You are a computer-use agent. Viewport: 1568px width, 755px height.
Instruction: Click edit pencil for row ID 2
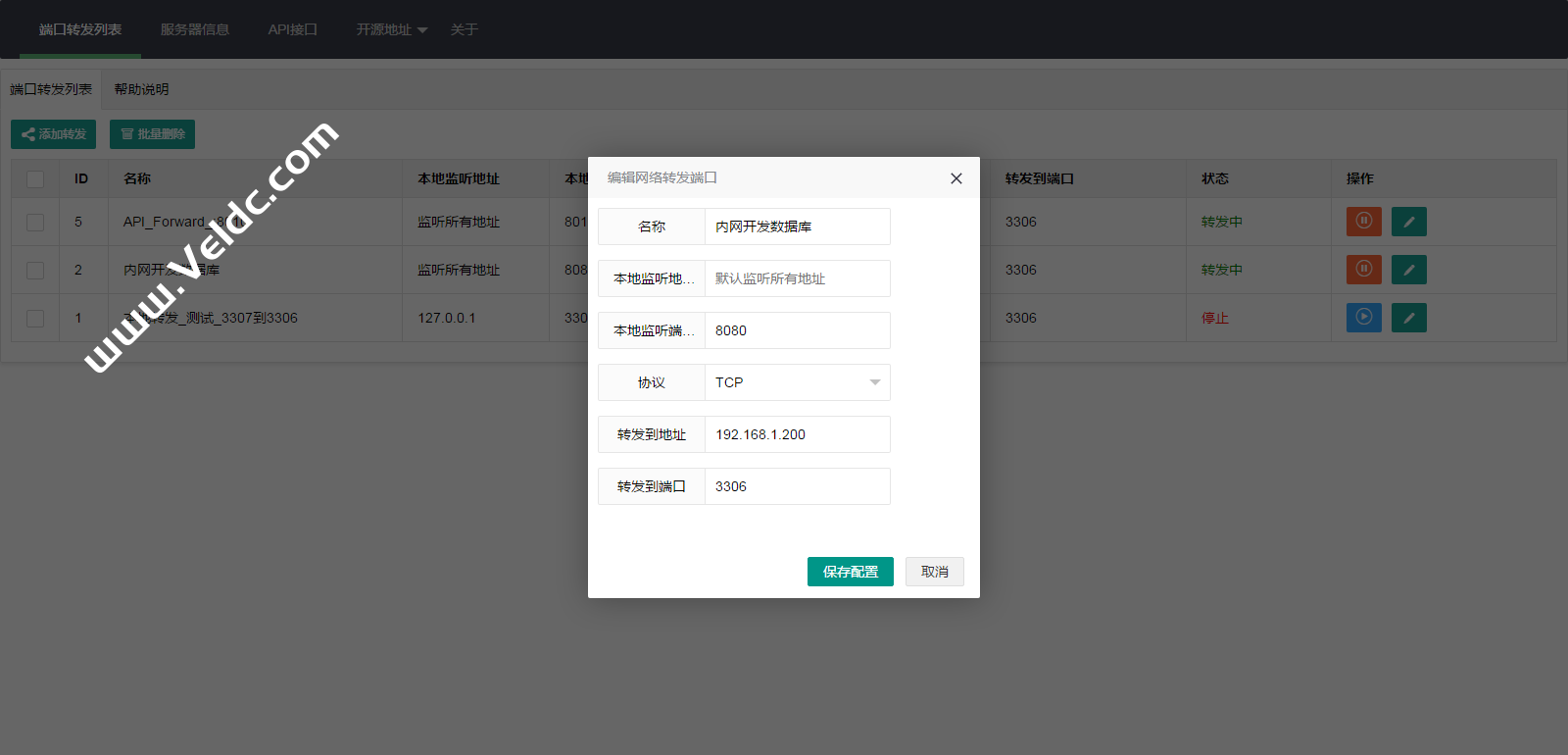tap(1408, 270)
